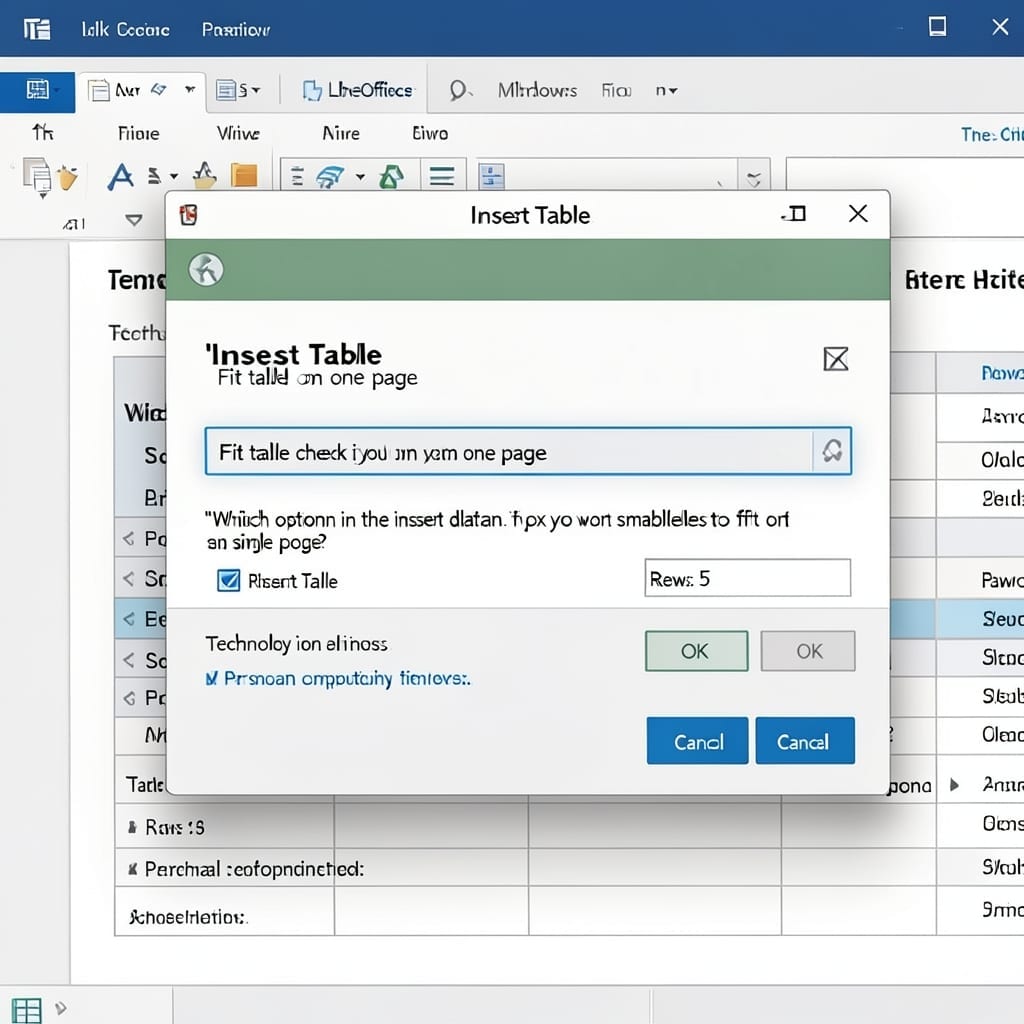The height and width of the screenshot is (1024, 1024).
Task: Click the blue brush style icon
Action: pos(330,176)
